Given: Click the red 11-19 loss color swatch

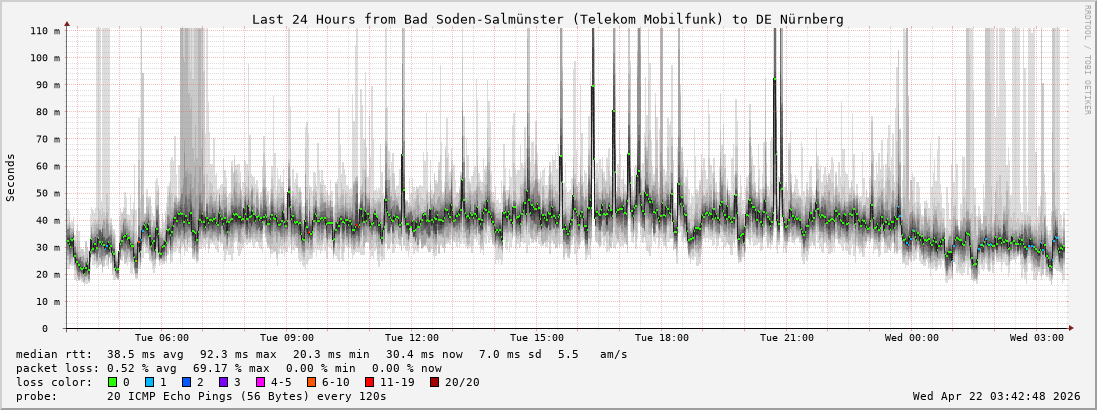Looking at the screenshot, I should 370,382.
